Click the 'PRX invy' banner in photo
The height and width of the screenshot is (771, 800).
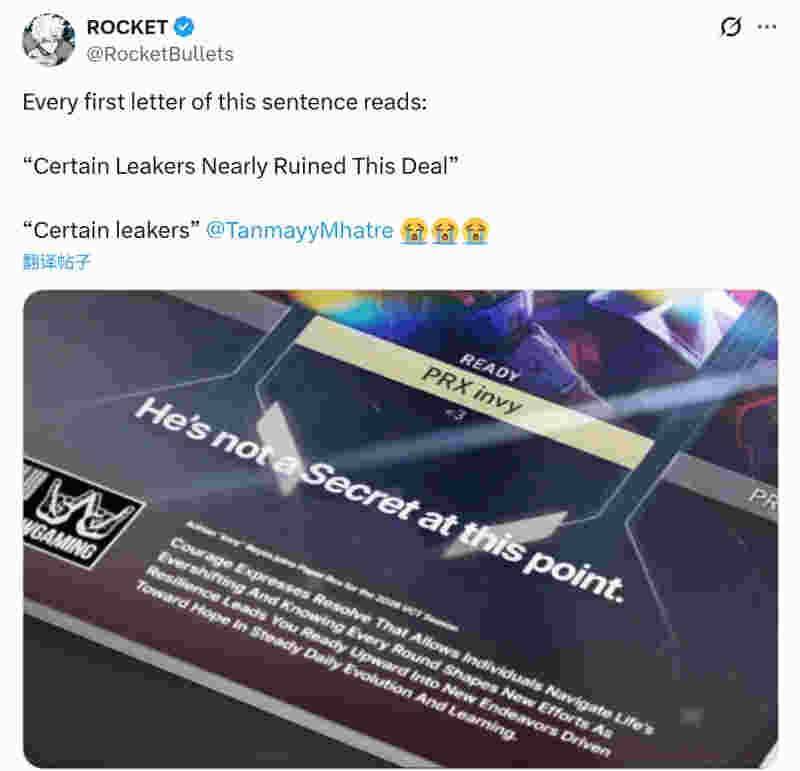[474, 391]
